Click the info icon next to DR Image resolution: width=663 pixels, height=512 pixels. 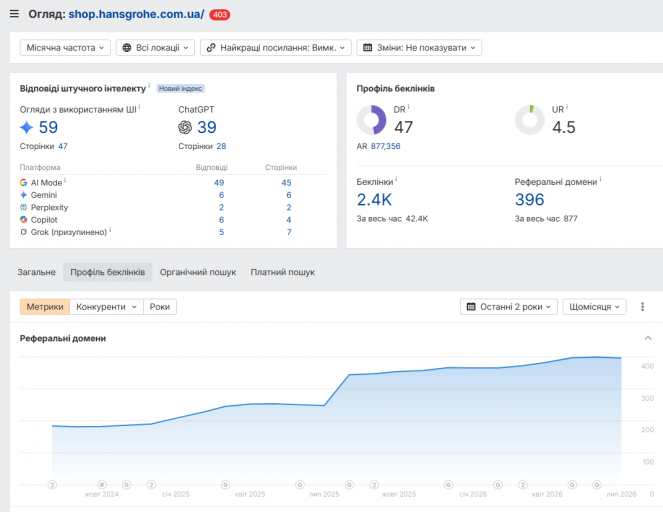[x=408, y=107]
